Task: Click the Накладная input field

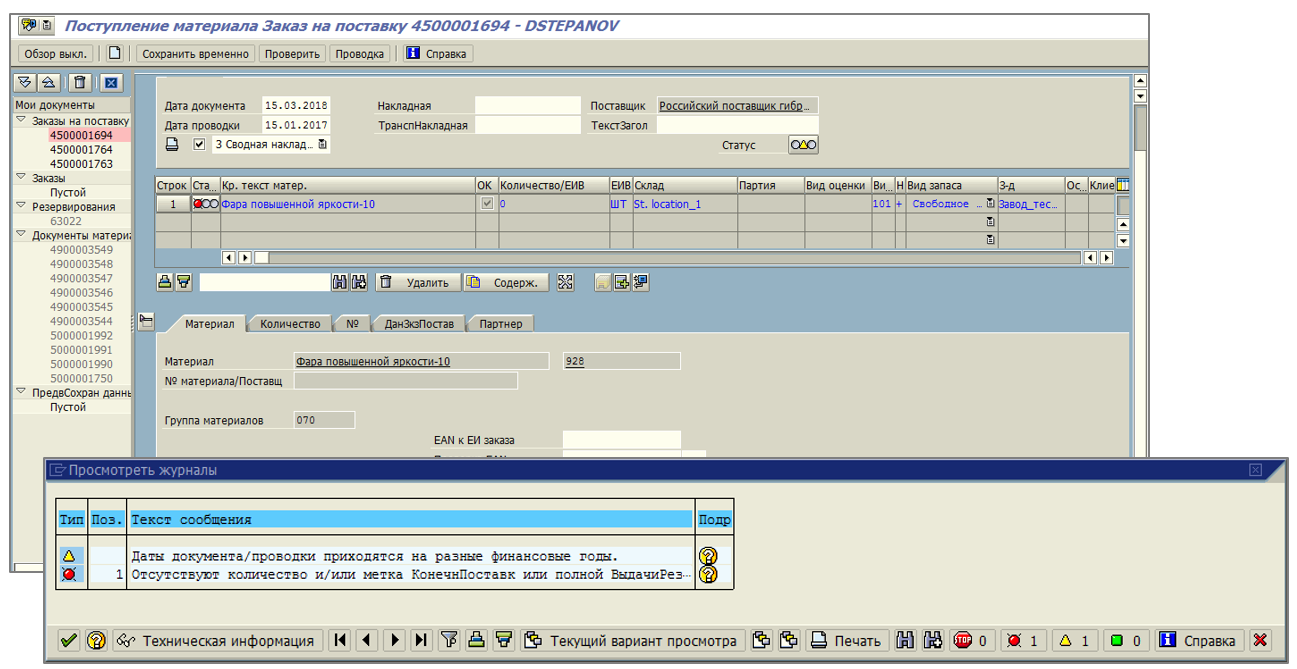Action: (527, 106)
